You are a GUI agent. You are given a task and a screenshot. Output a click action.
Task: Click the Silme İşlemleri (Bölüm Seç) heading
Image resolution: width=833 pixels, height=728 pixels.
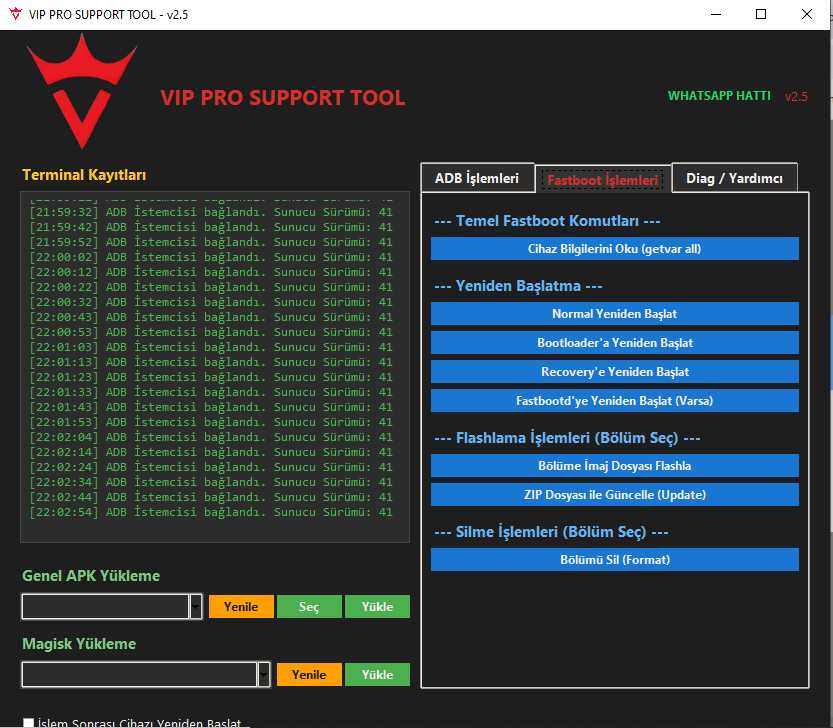coord(551,532)
